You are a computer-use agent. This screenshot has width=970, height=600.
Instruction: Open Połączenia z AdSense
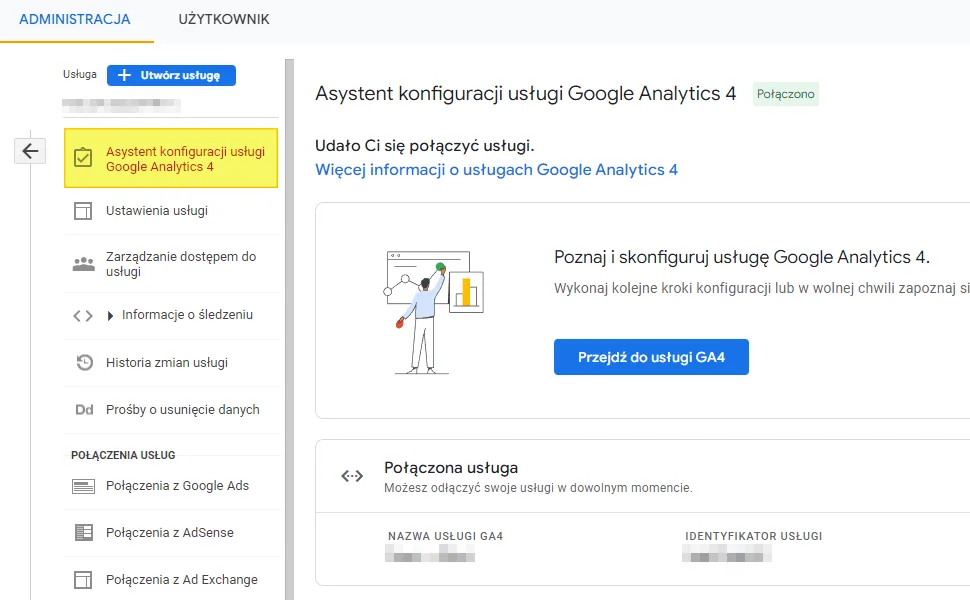(171, 533)
